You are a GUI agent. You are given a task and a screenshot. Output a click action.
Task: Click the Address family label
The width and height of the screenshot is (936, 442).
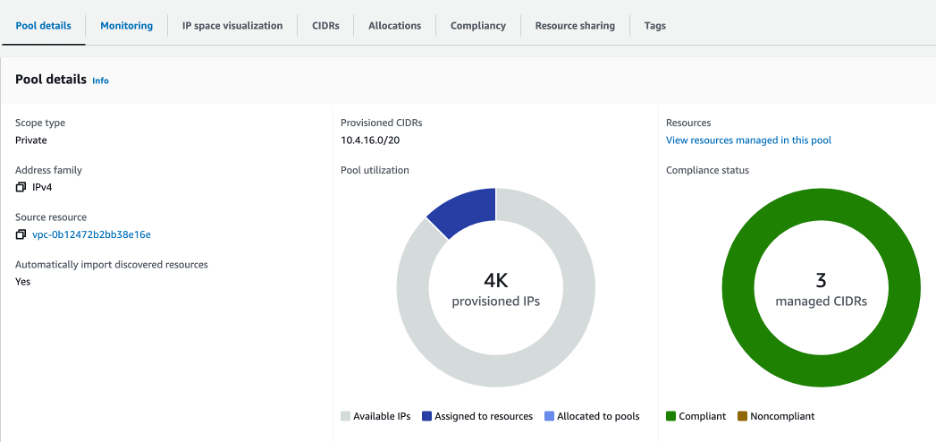[x=48, y=170]
